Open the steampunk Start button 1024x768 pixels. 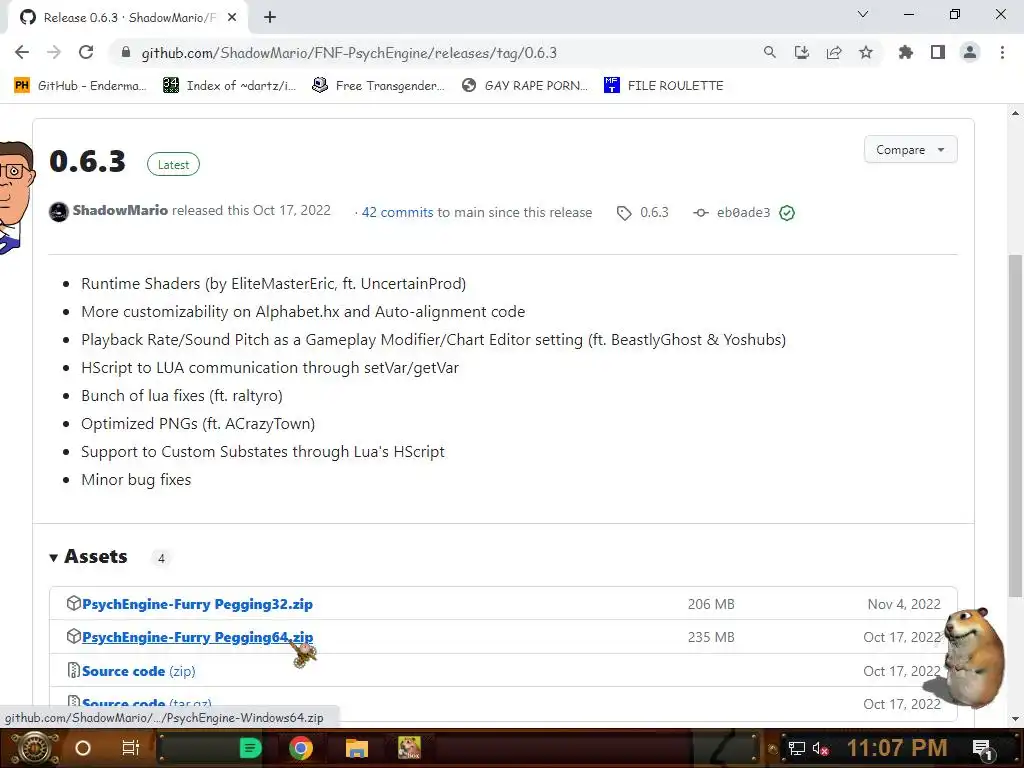coord(33,748)
